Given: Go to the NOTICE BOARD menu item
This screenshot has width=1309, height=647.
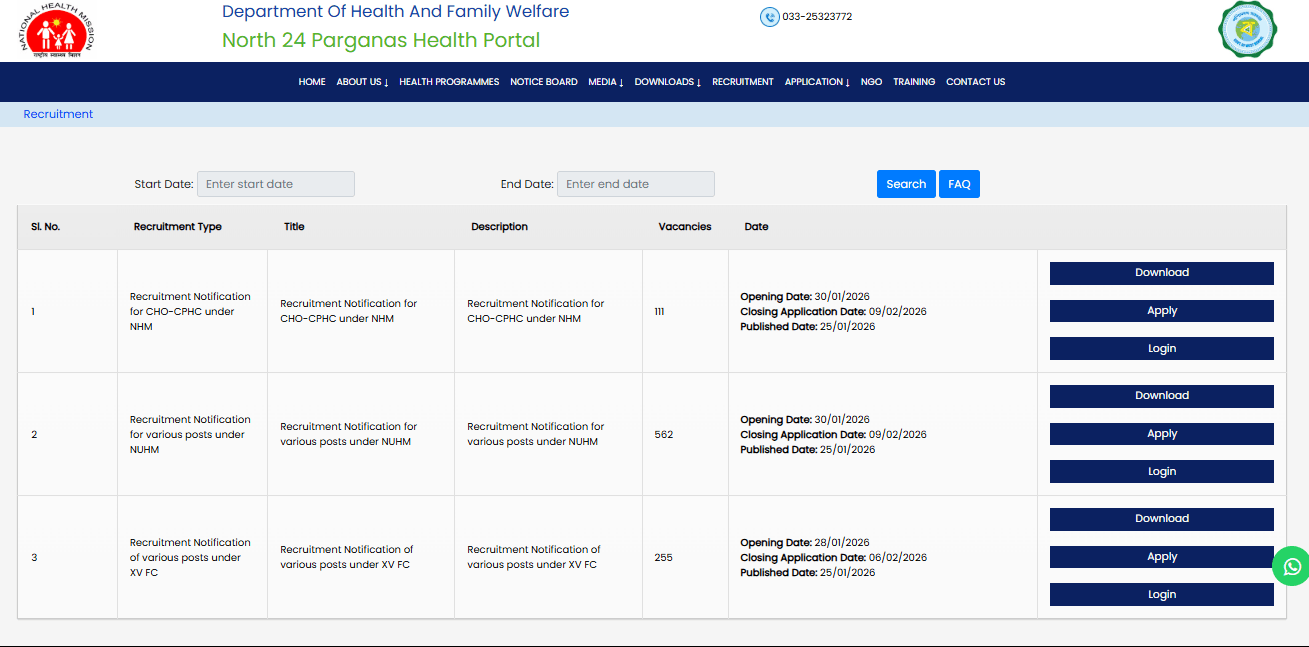Looking at the screenshot, I should tap(543, 82).
